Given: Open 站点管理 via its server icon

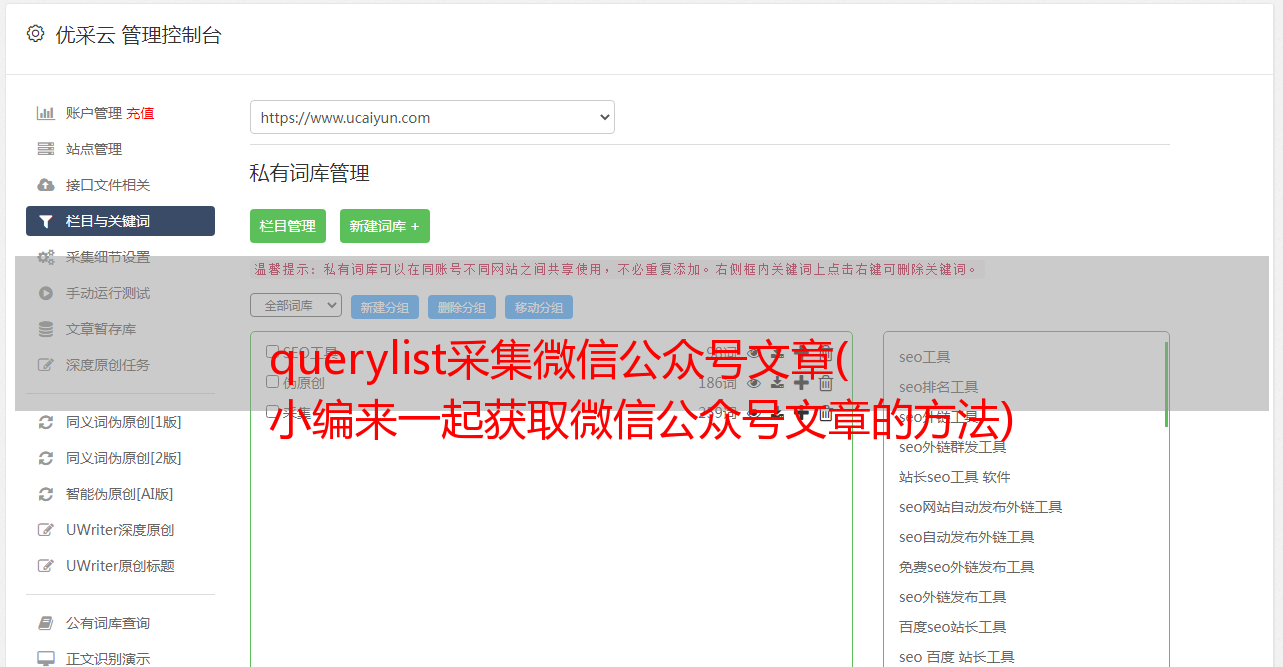Looking at the screenshot, I should click(46, 149).
